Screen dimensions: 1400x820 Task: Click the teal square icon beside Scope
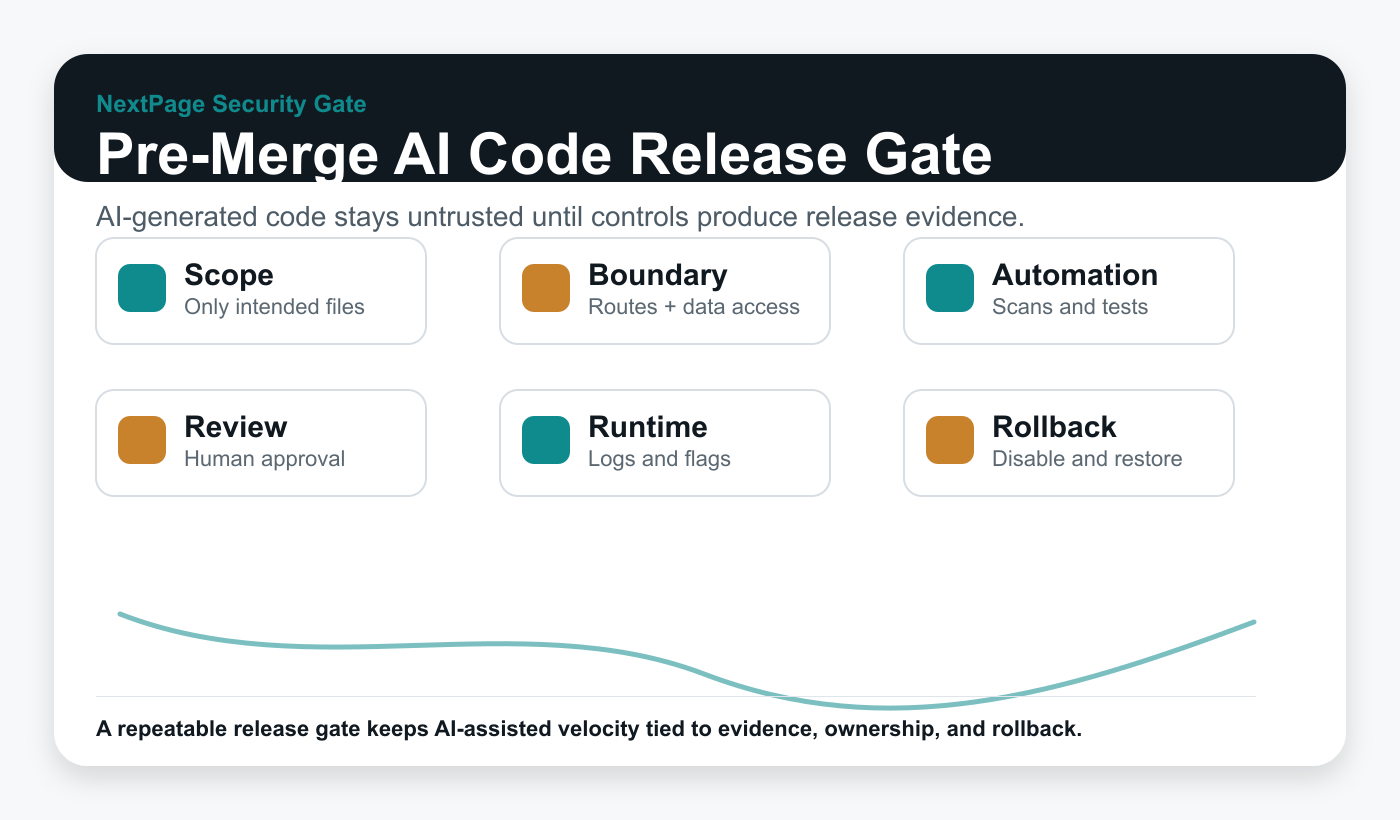(142, 288)
